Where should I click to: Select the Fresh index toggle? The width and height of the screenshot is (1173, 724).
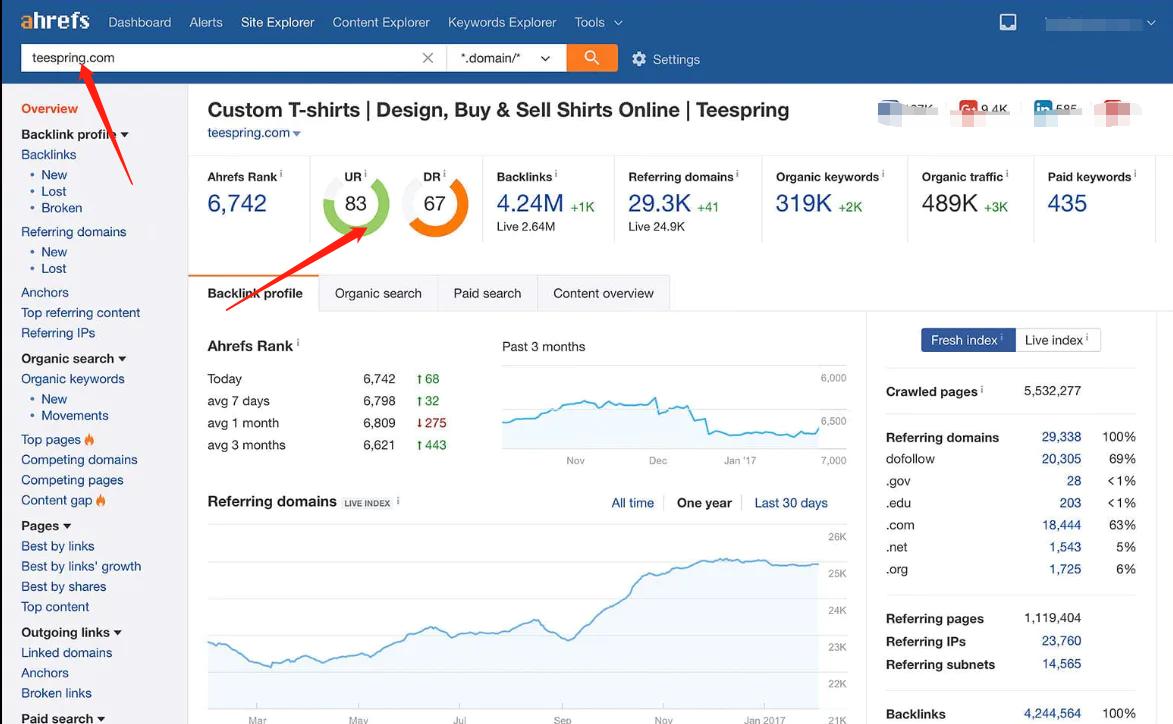967,340
